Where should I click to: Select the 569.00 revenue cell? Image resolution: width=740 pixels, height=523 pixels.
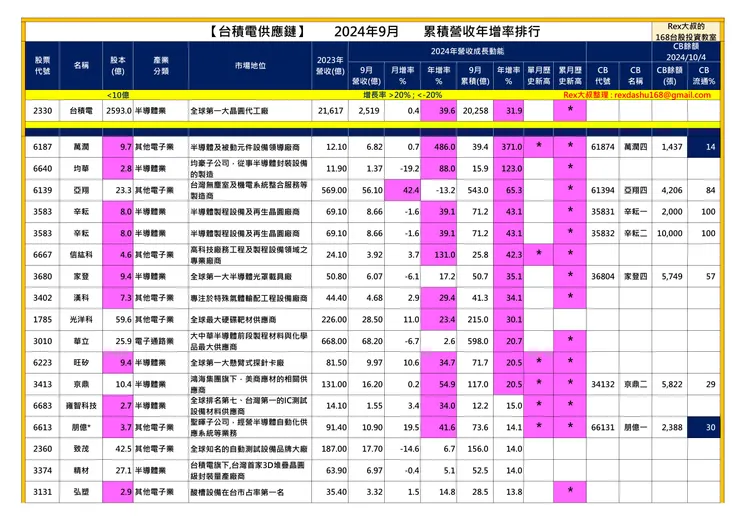(330, 190)
